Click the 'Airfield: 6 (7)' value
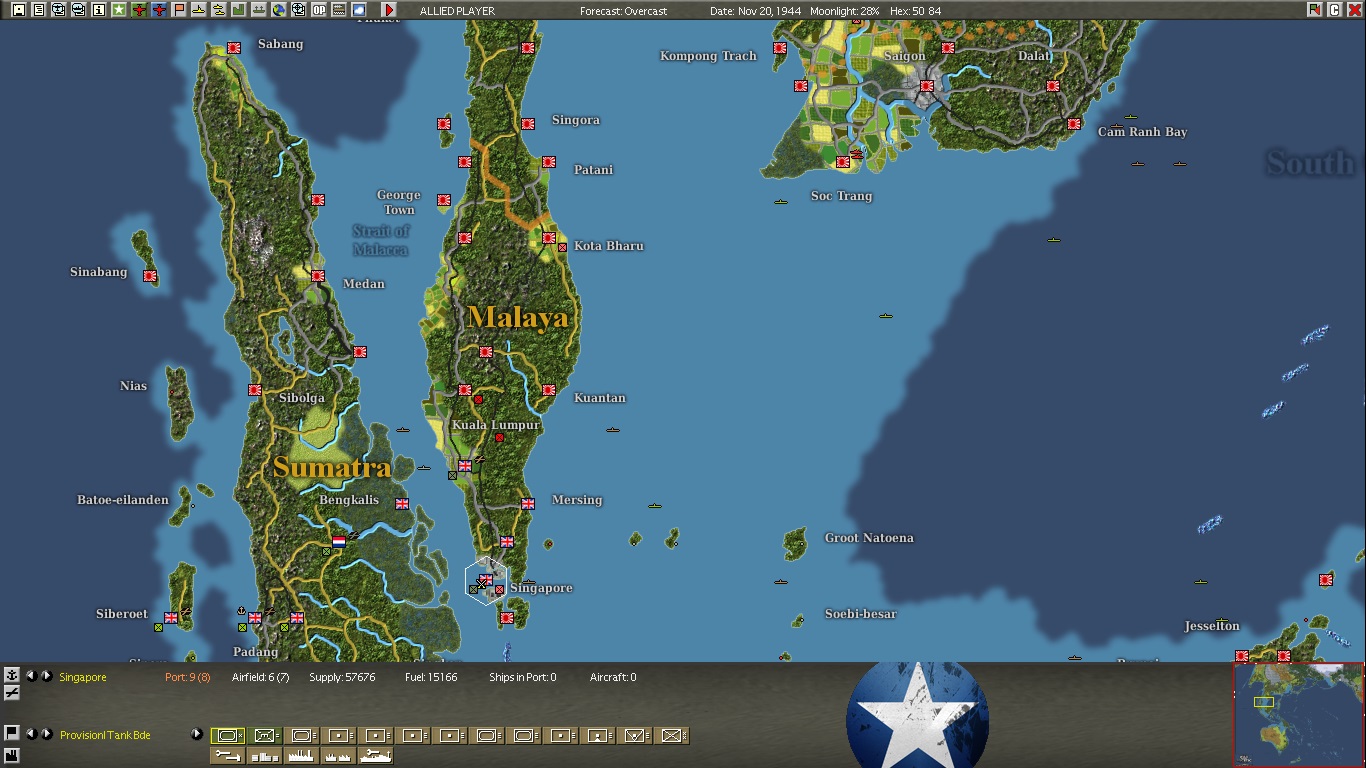1366x768 pixels. point(260,677)
